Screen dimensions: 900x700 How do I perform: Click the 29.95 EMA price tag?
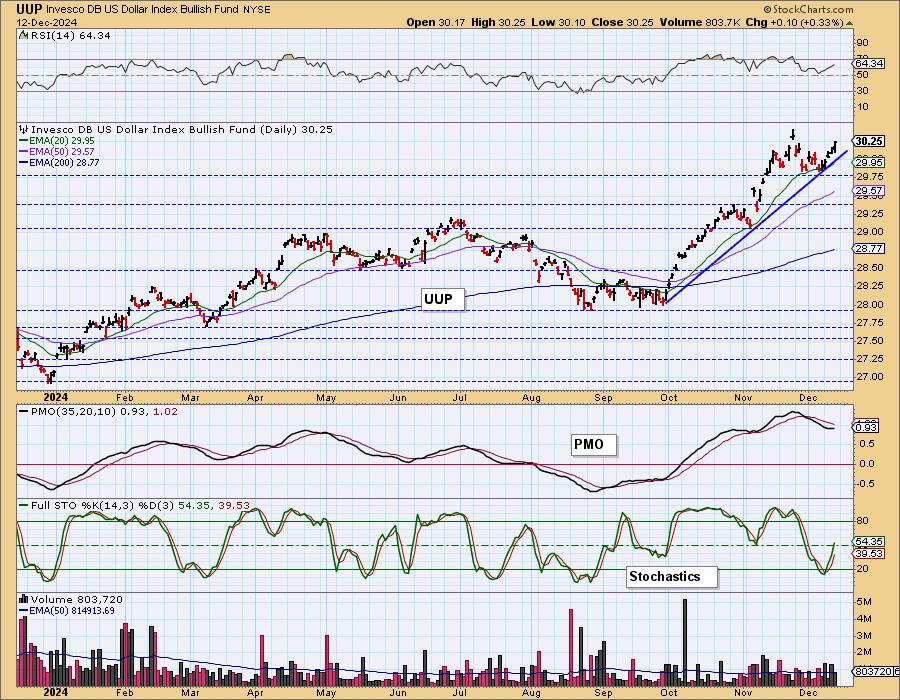pos(869,163)
